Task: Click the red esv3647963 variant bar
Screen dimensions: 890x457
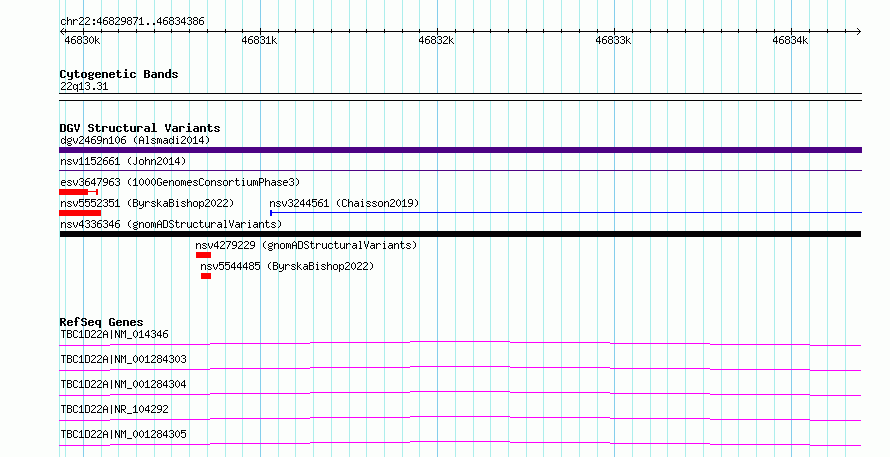Action: (x=78, y=192)
